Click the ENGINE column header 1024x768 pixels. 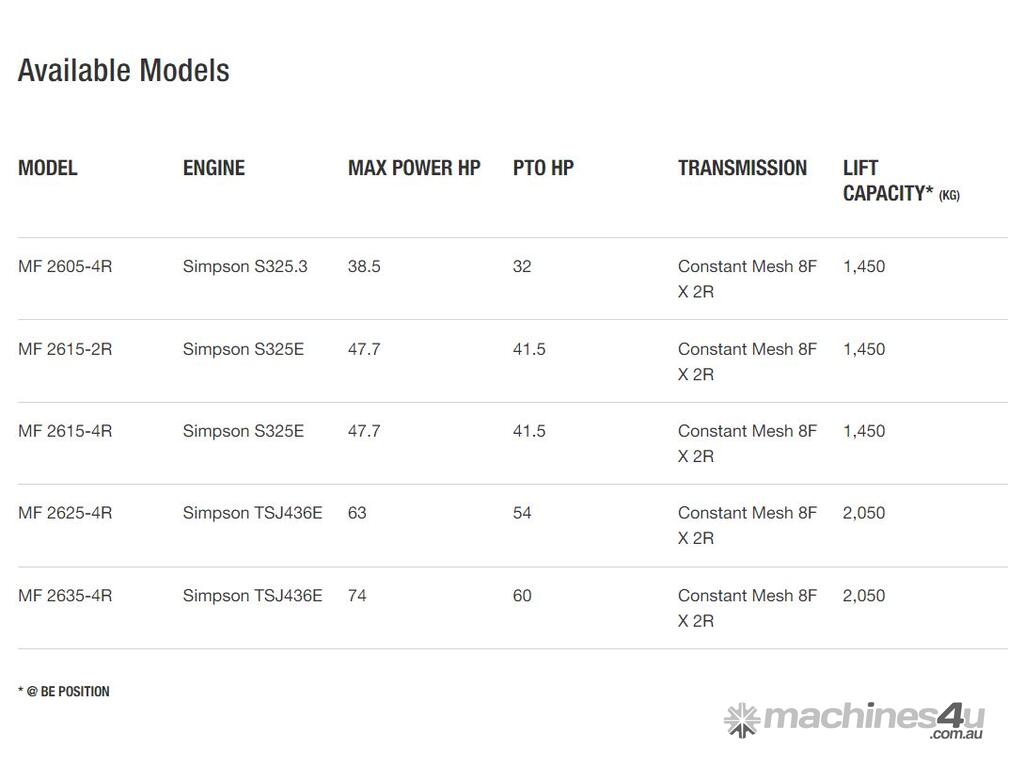214,168
